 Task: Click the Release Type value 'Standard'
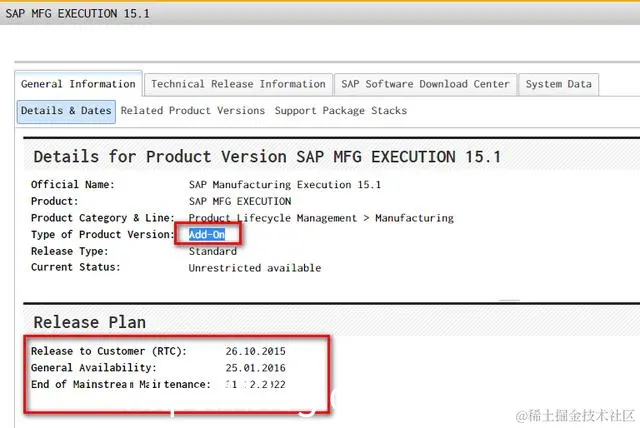[213, 251]
